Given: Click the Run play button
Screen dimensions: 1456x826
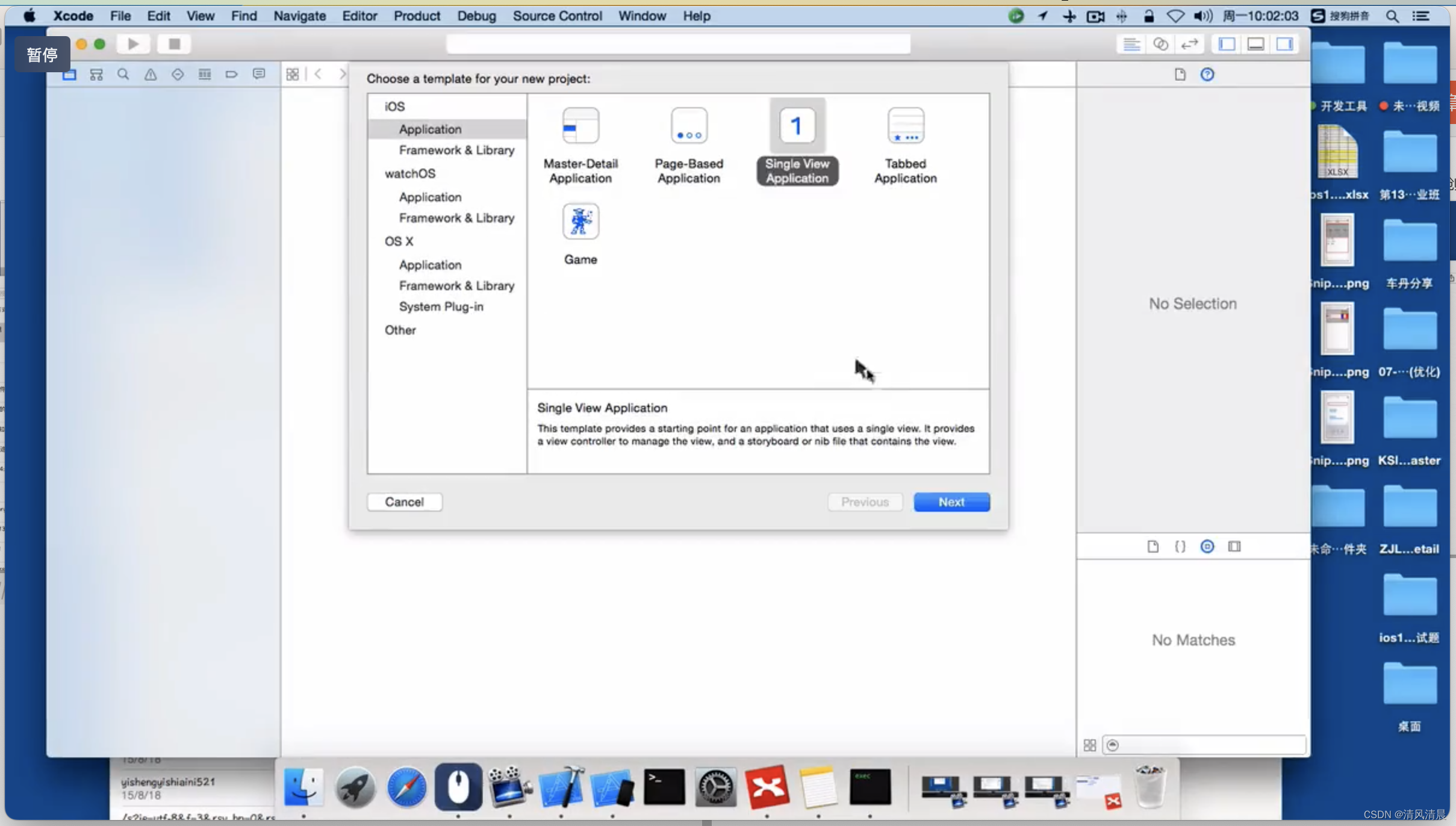Looking at the screenshot, I should click(133, 43).
